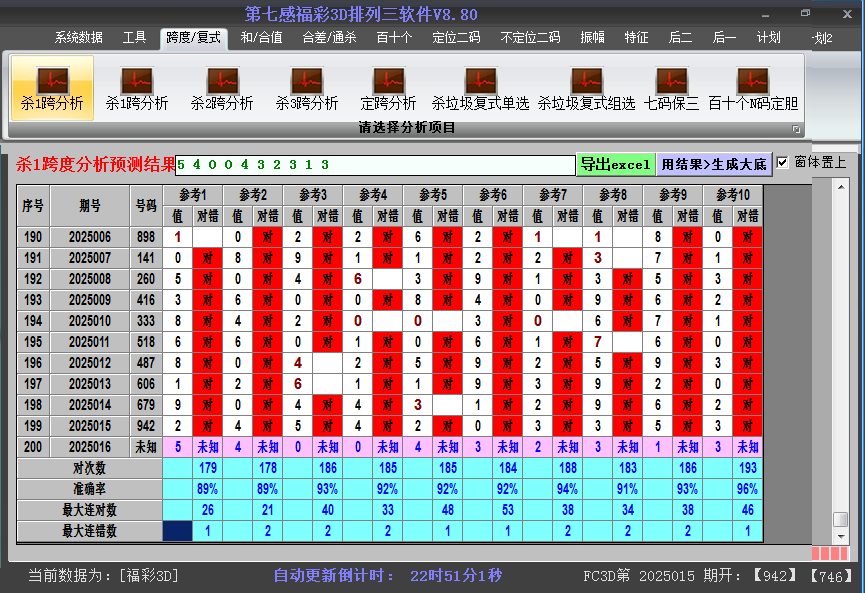The width and height of the screenshot is (865, 593).
Task: Select the highlighted 杀1跨分析 icon
Action: click(x=52, y=88)
